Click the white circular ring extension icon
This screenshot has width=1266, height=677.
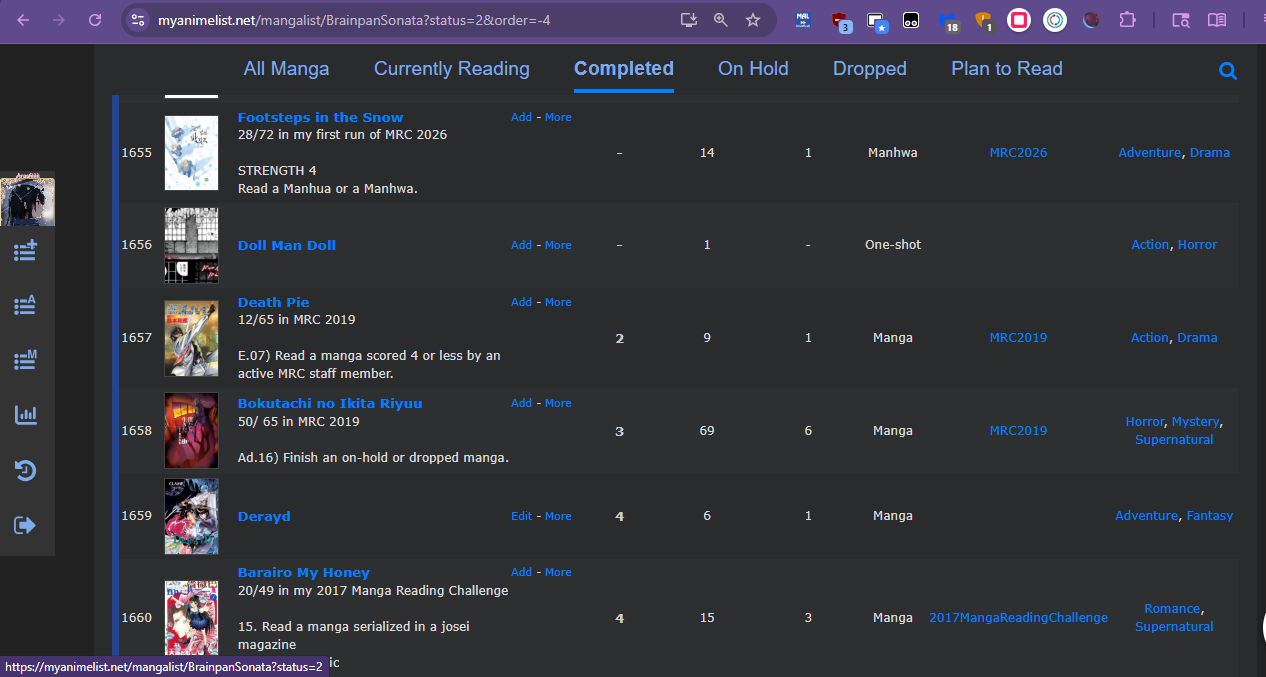[x=1055, y=20]
